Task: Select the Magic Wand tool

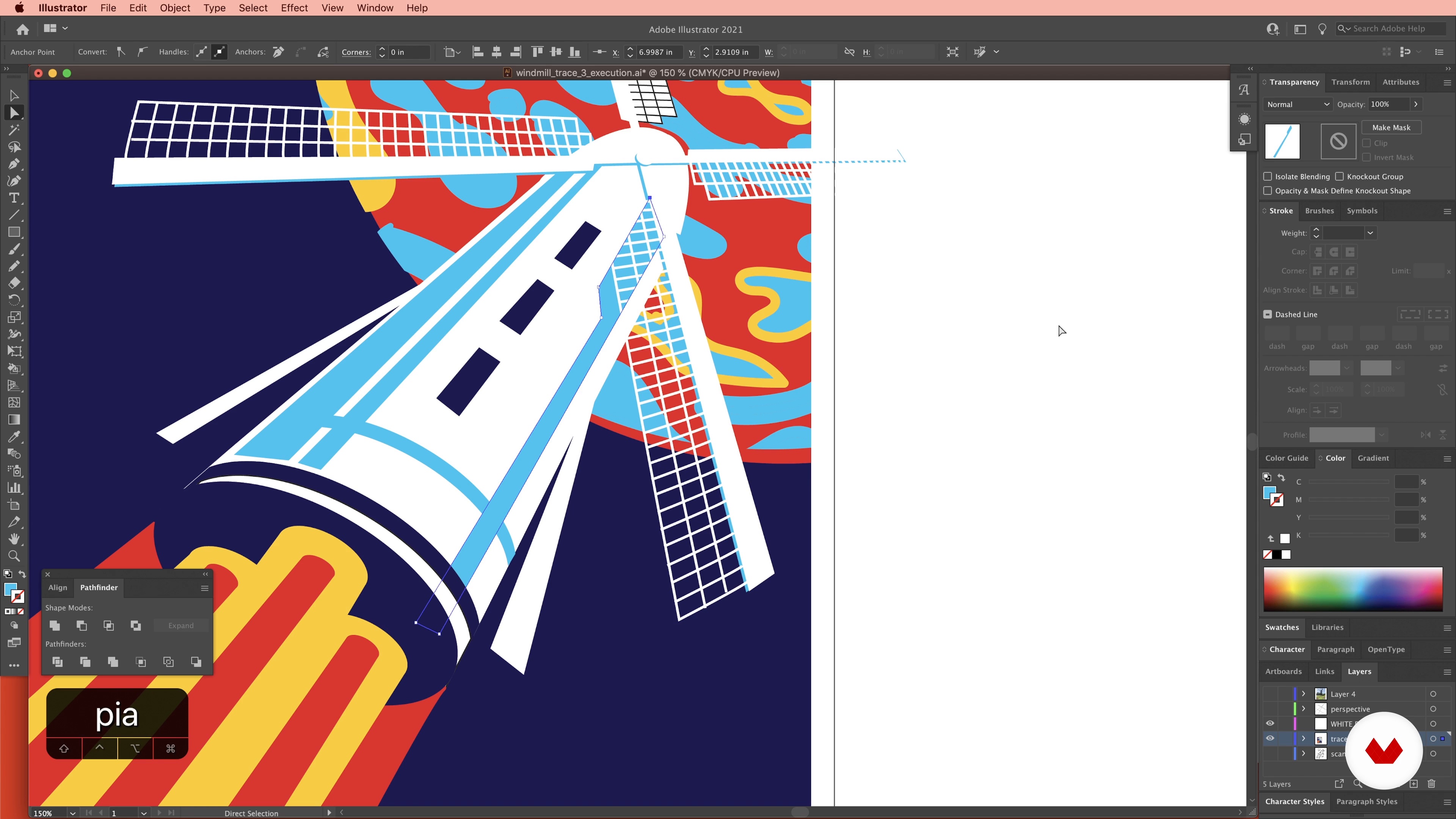Action: point(14,130)
